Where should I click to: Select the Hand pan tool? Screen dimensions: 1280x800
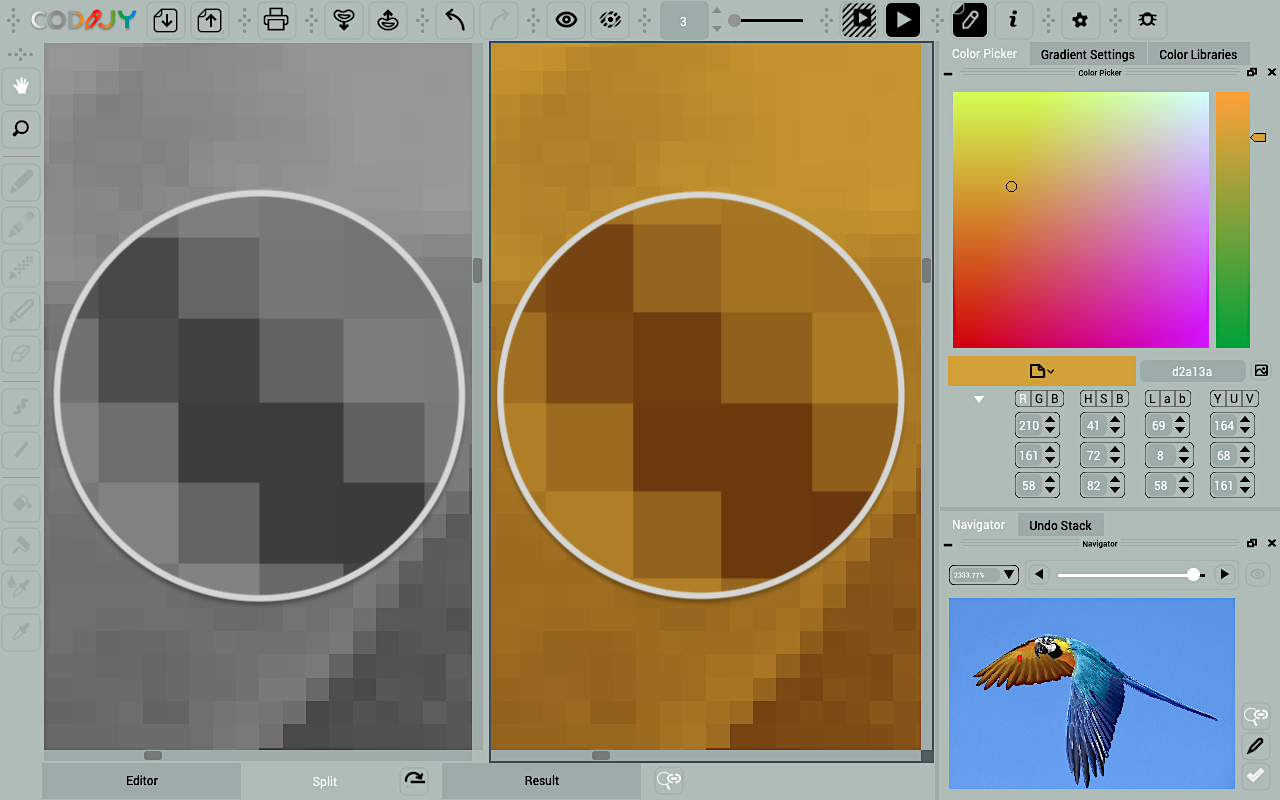[21, 87]
